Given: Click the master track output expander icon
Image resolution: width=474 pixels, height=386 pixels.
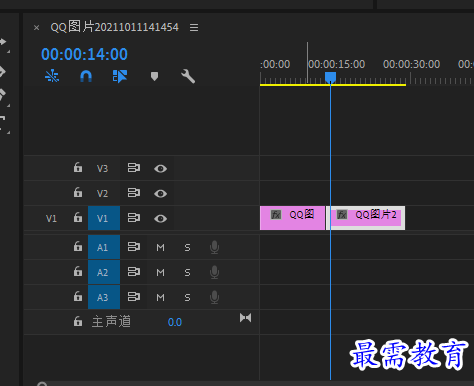Looking at the screenshot, I should pos(245,318).
